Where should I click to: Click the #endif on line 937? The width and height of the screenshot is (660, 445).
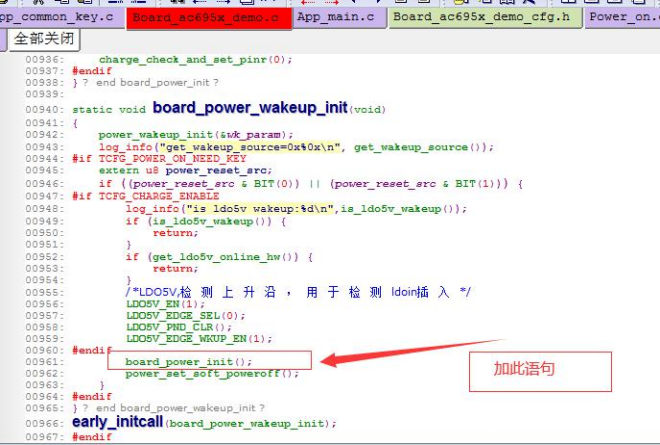[92, 71]
